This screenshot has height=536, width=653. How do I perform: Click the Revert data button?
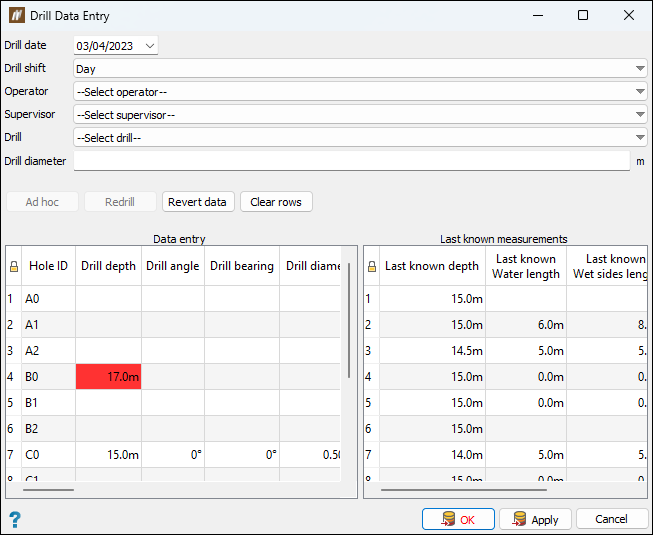[x=198, y=202]
